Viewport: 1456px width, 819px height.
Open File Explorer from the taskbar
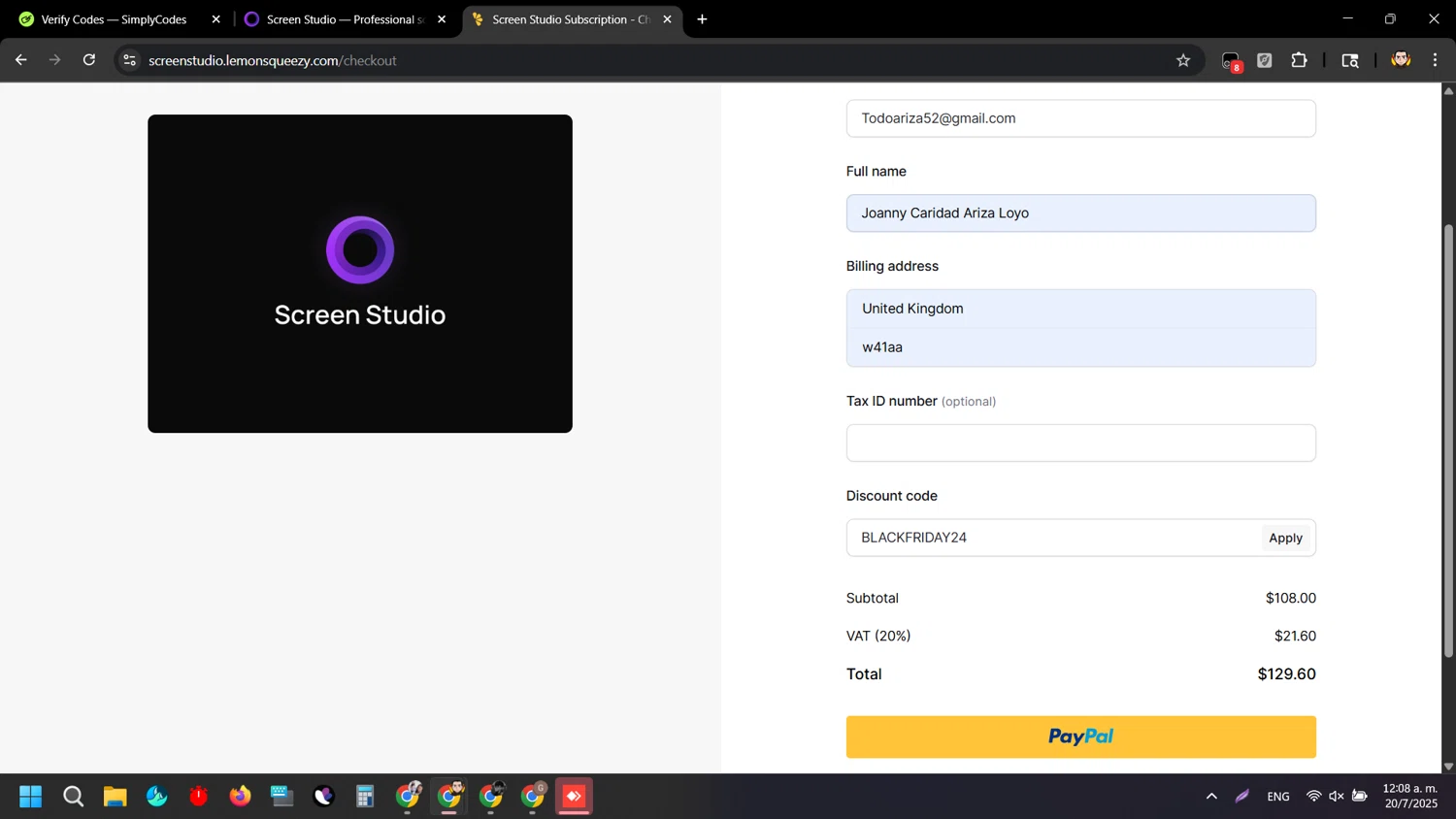[x=115, y=797]
